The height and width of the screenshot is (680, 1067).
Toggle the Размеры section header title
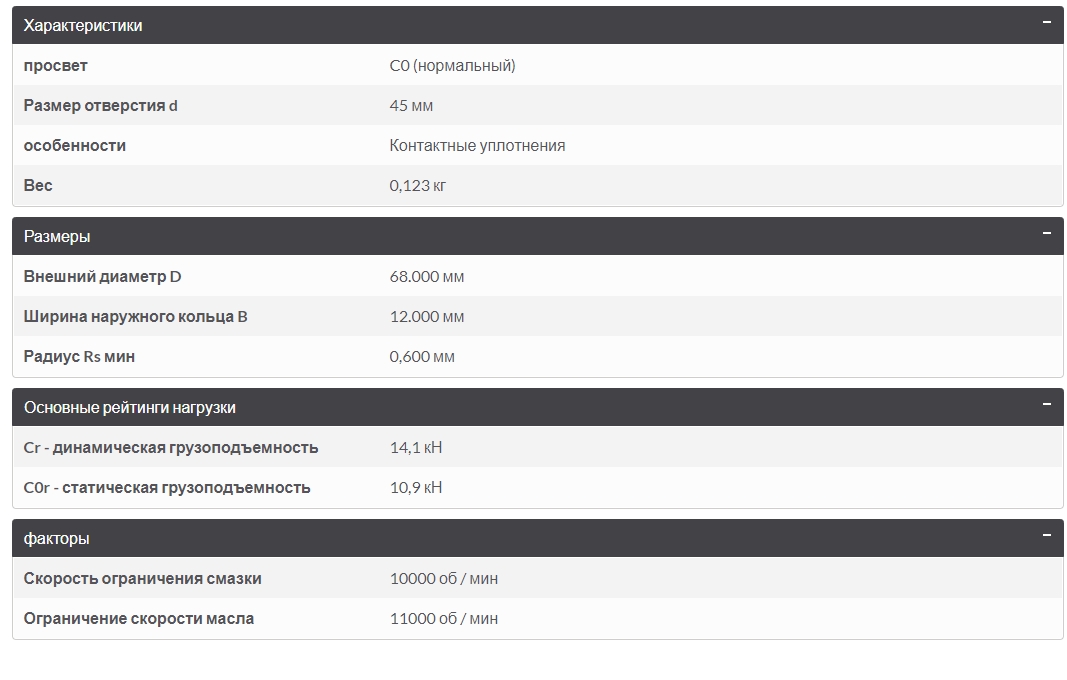(x=57, y=237)
